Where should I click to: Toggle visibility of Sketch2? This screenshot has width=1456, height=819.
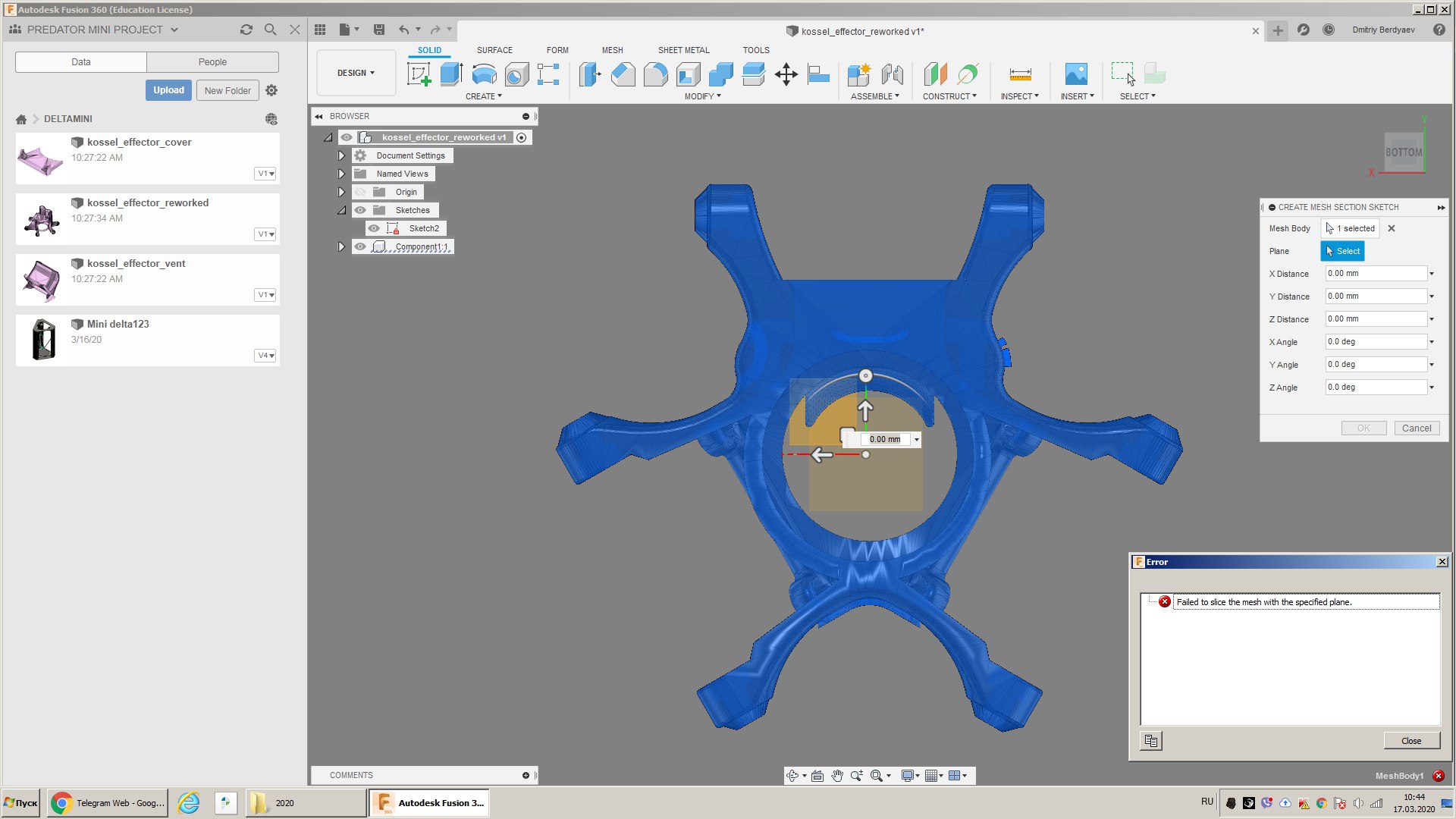(x=374, y=228)
